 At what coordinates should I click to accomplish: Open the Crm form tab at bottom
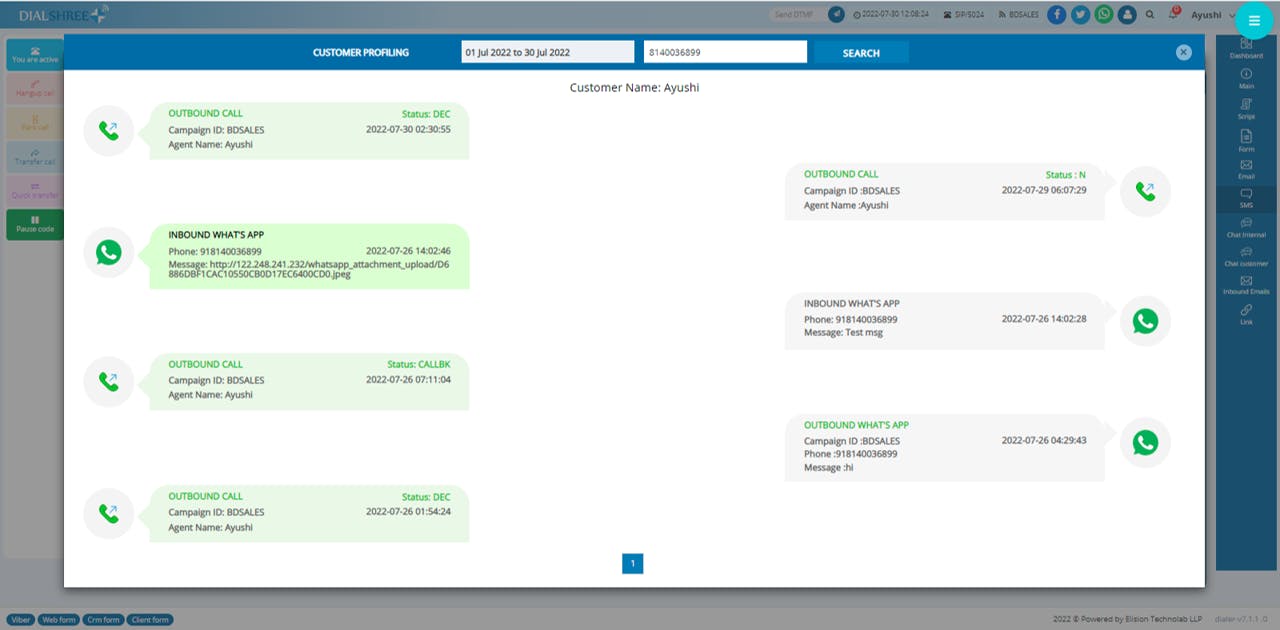[x=103, y=620]
